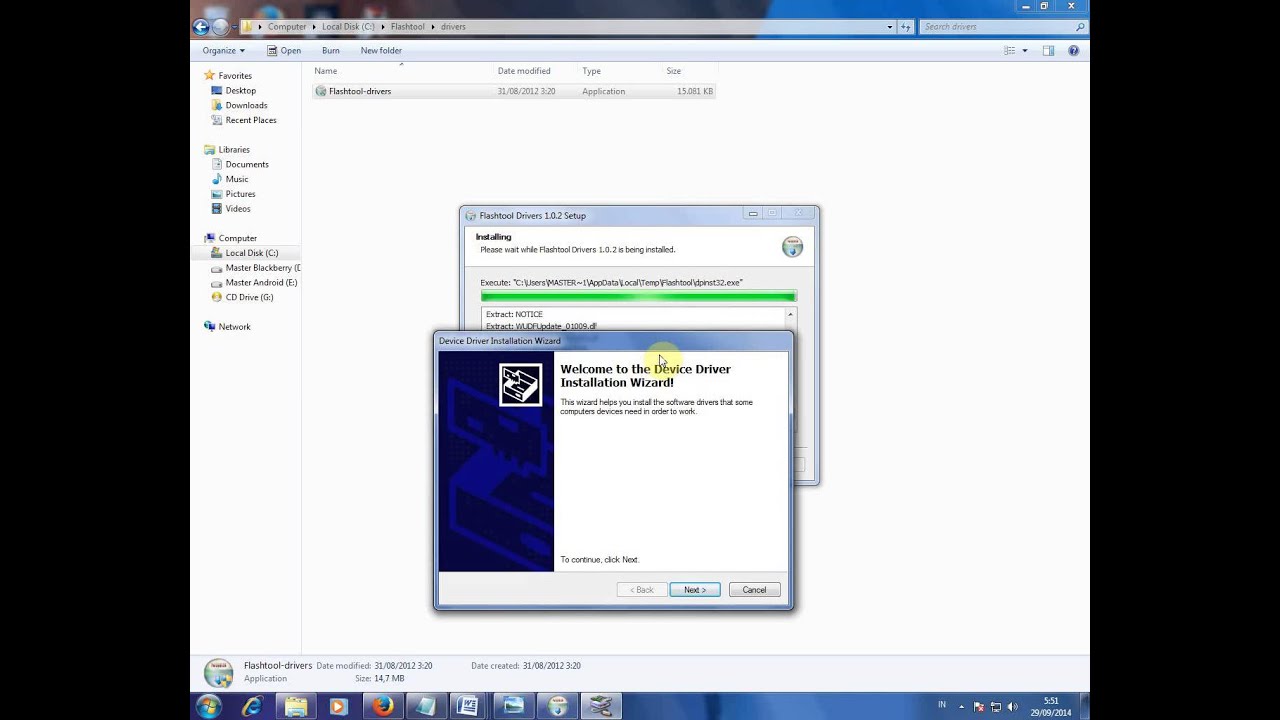Select Master Android (E:) drive
1280x720 pixels.
click(x=261, y=283)
